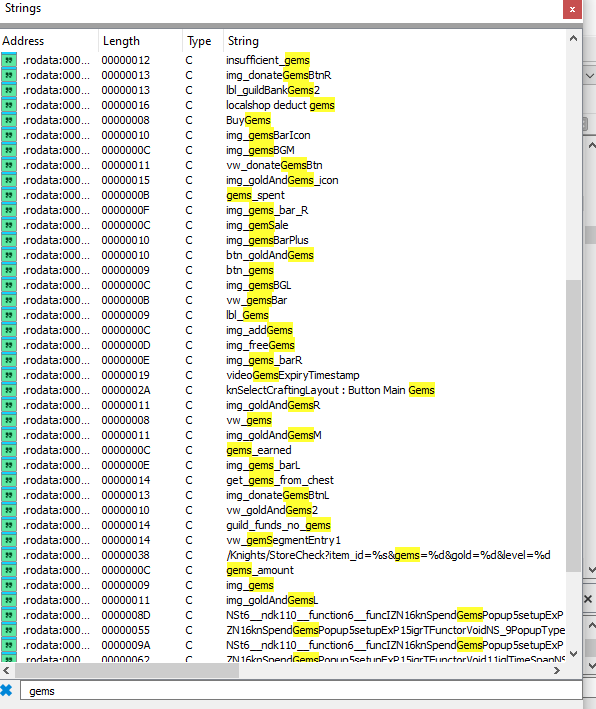Click the string icon next to gems_amount
This screenshot has height=709, width=596.
tap(9, 570)
